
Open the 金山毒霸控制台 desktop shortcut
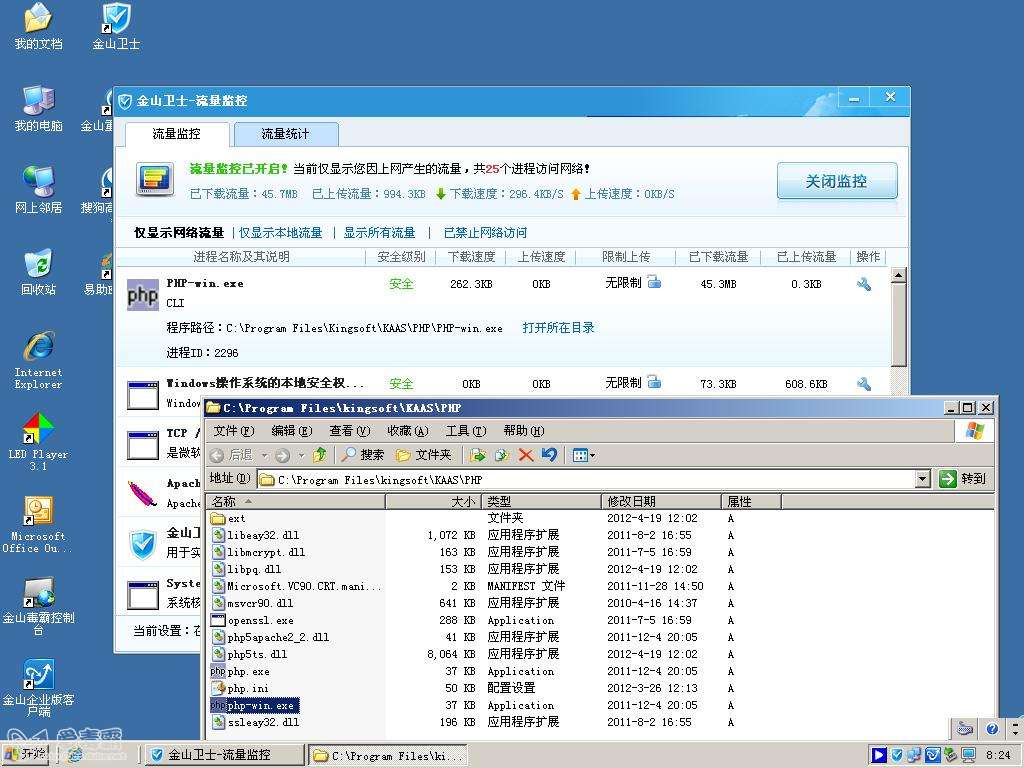[x=38, y=606]
